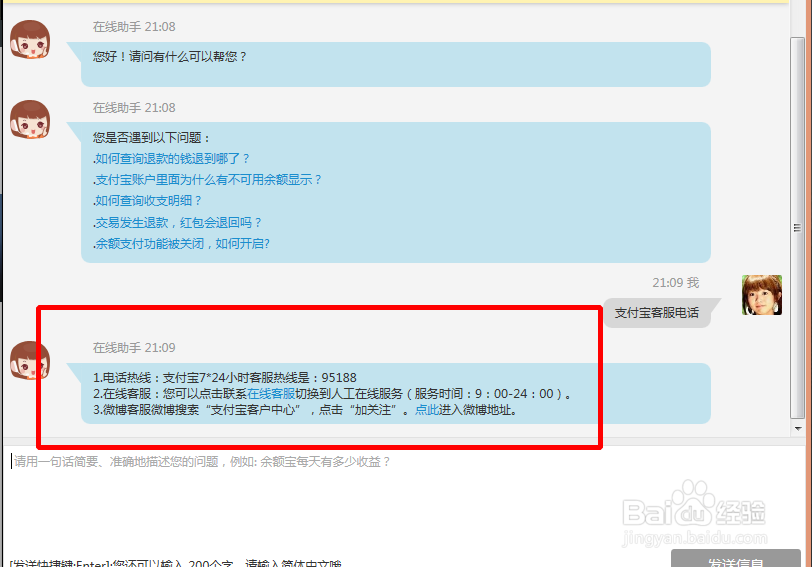Click scrollbar down arrow in chat

[x=798, y=429]
